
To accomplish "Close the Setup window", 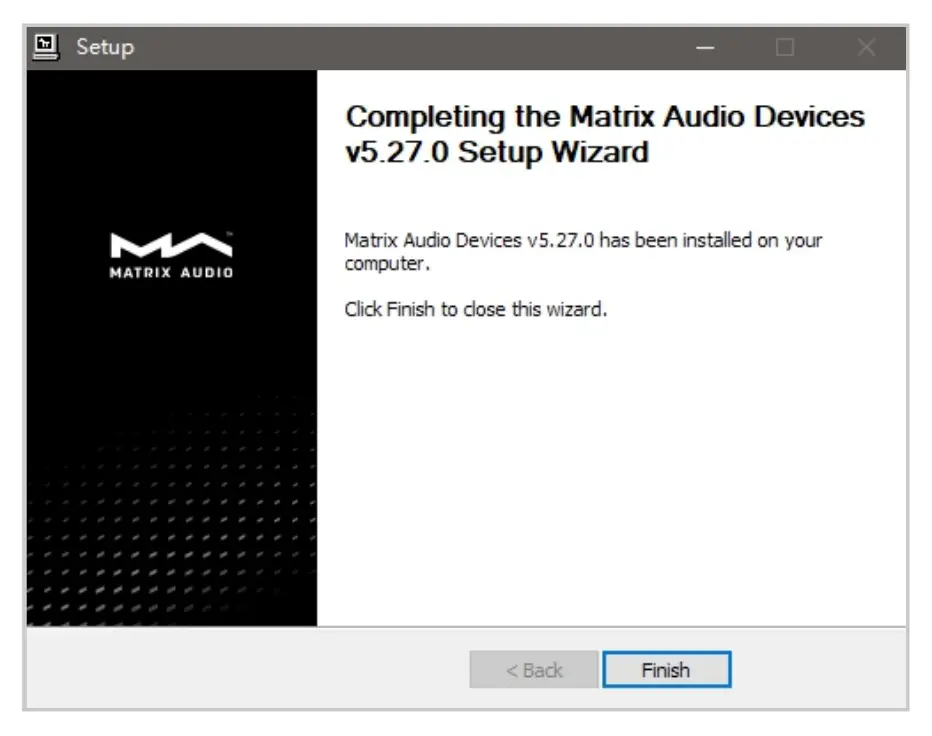I will pos(866,47).
